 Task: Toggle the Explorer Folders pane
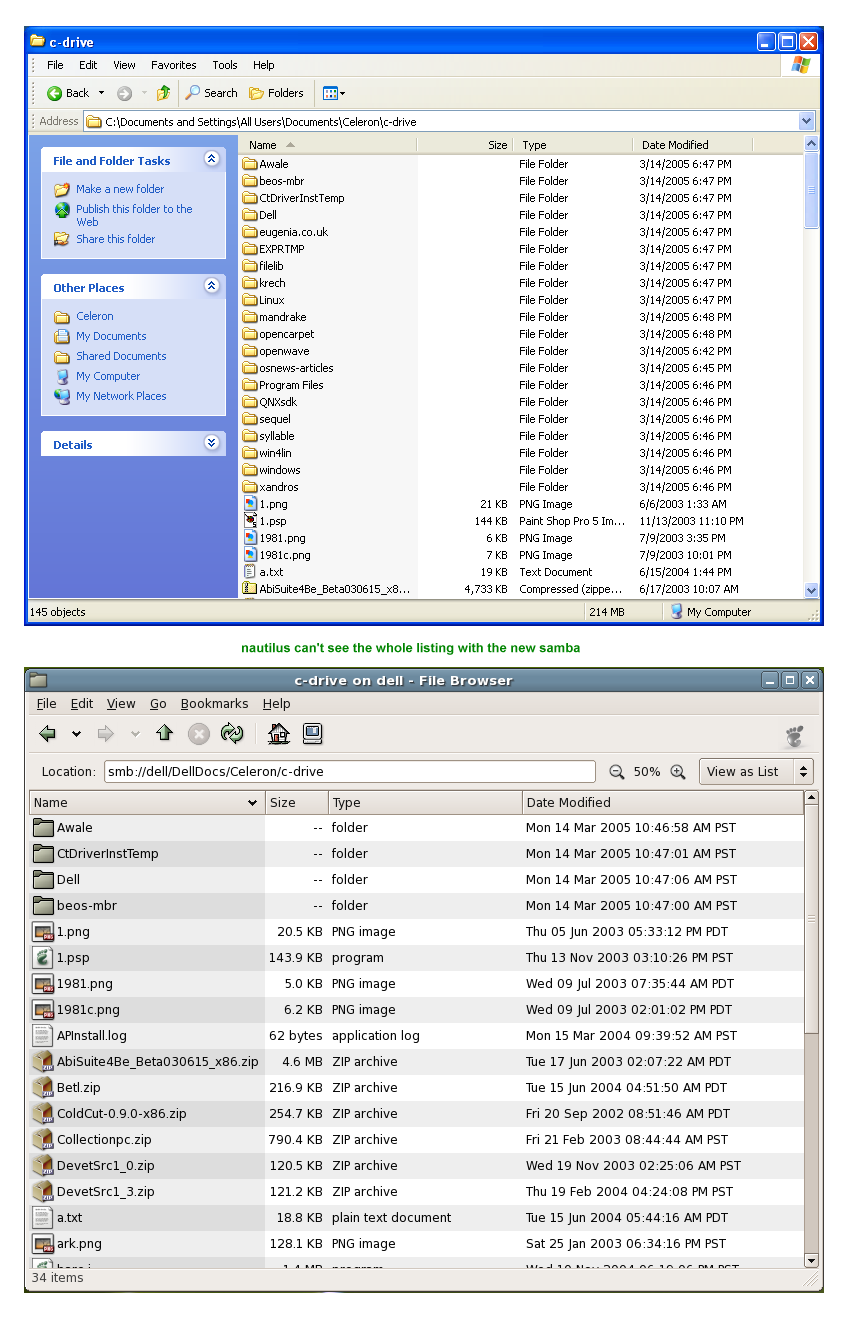tap(276, 93)
